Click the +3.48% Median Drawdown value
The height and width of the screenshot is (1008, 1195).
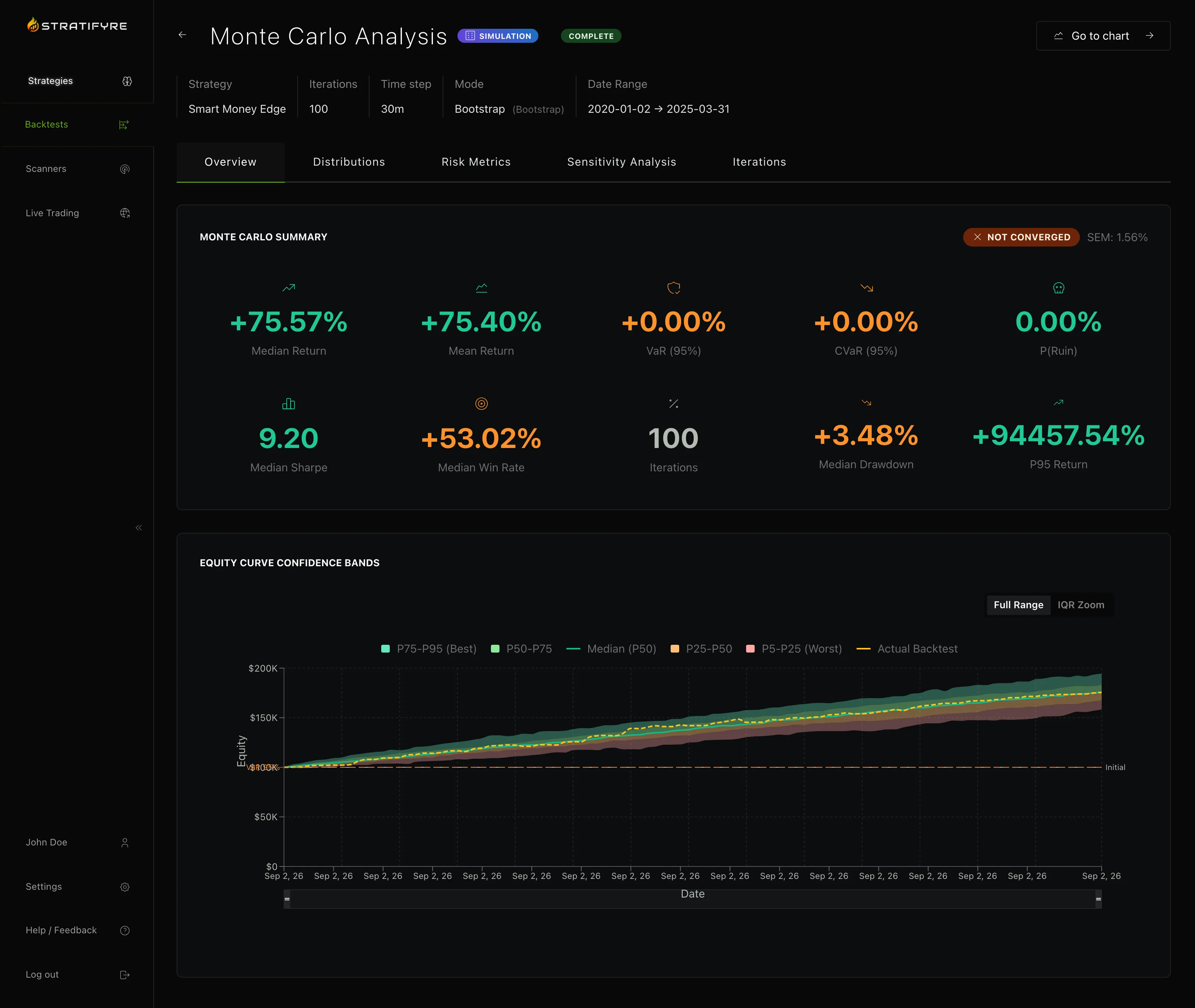pos(866,436)
